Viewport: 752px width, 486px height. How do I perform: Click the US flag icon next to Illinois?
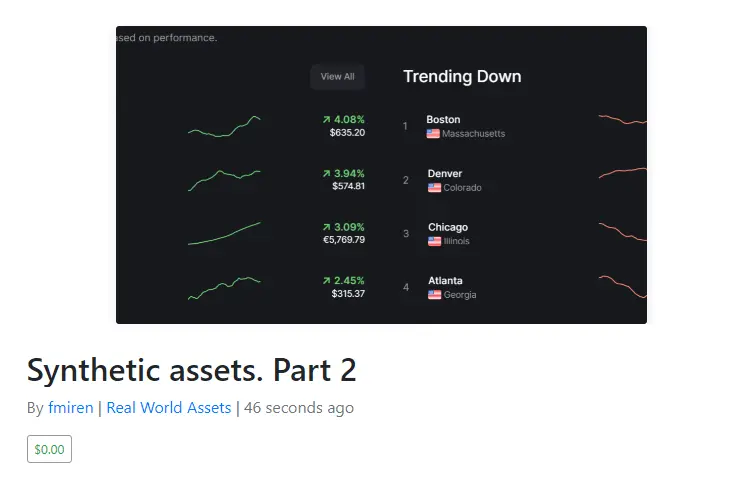[x=434, y=241]
